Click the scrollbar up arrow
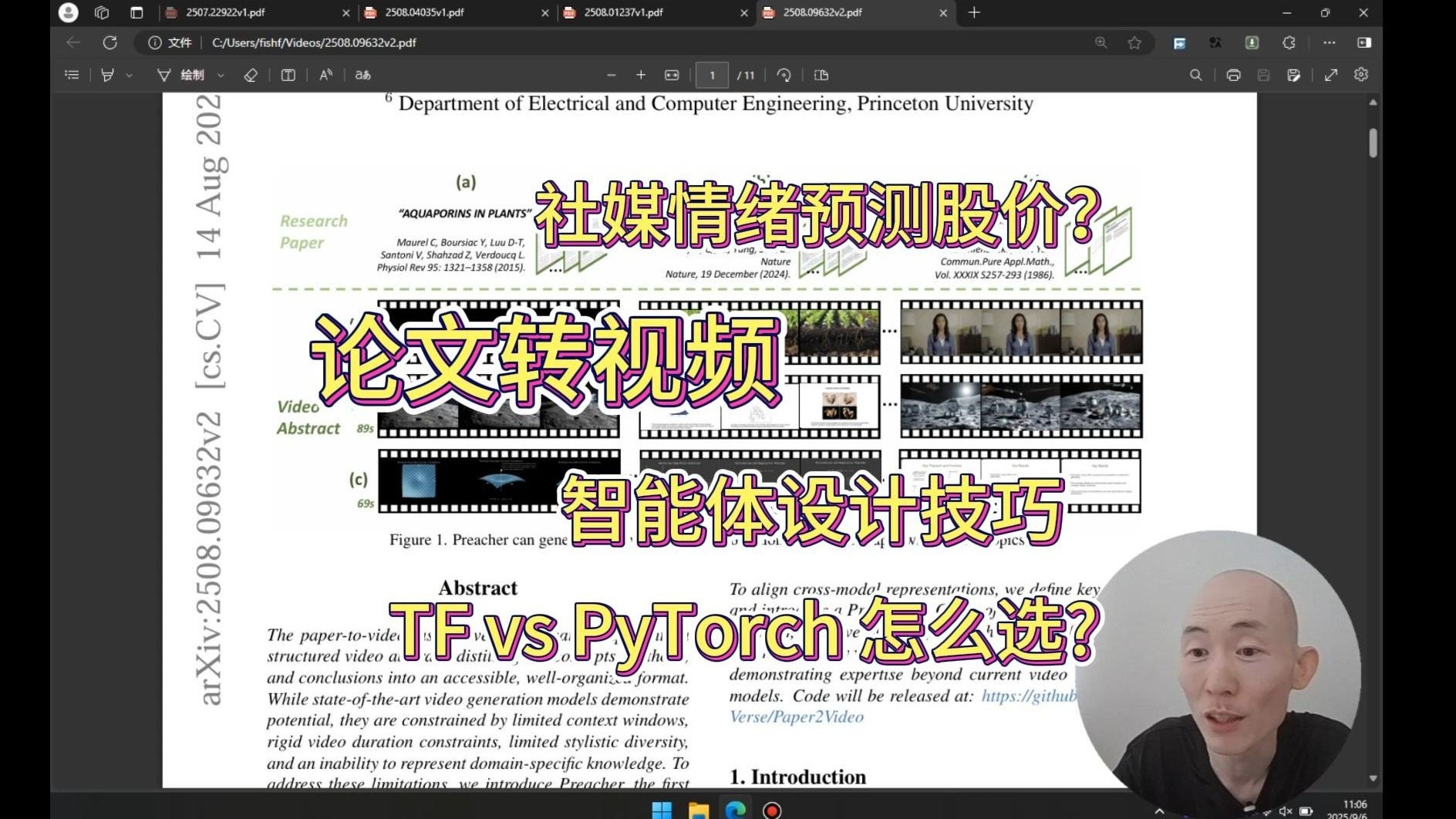The width and height of the screenshot is (1456, 819). (1373, 102)
